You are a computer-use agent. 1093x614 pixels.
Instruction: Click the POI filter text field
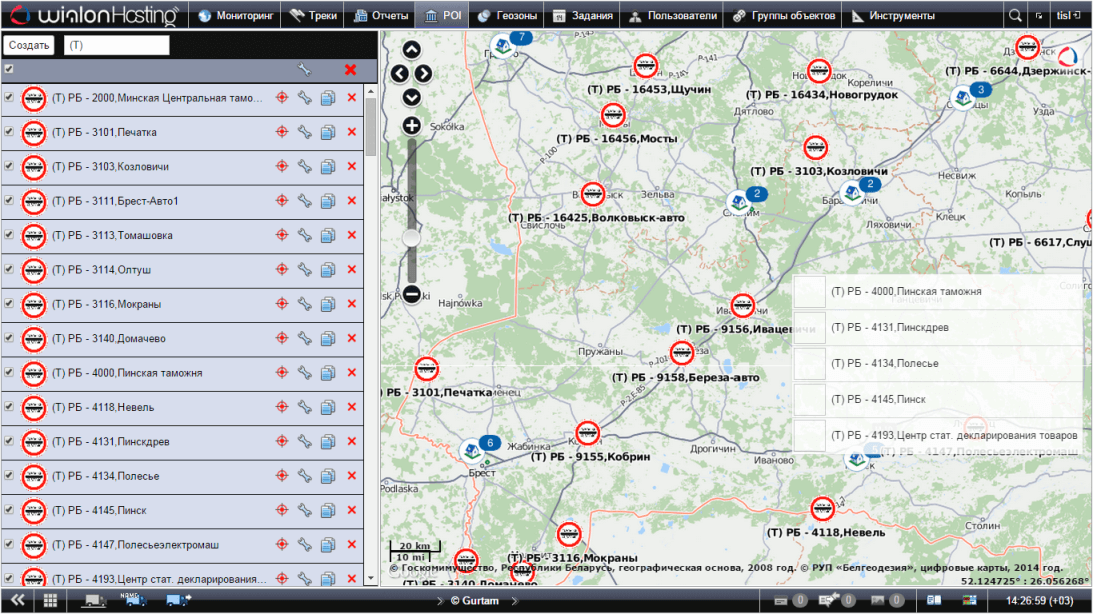(116, 46)
